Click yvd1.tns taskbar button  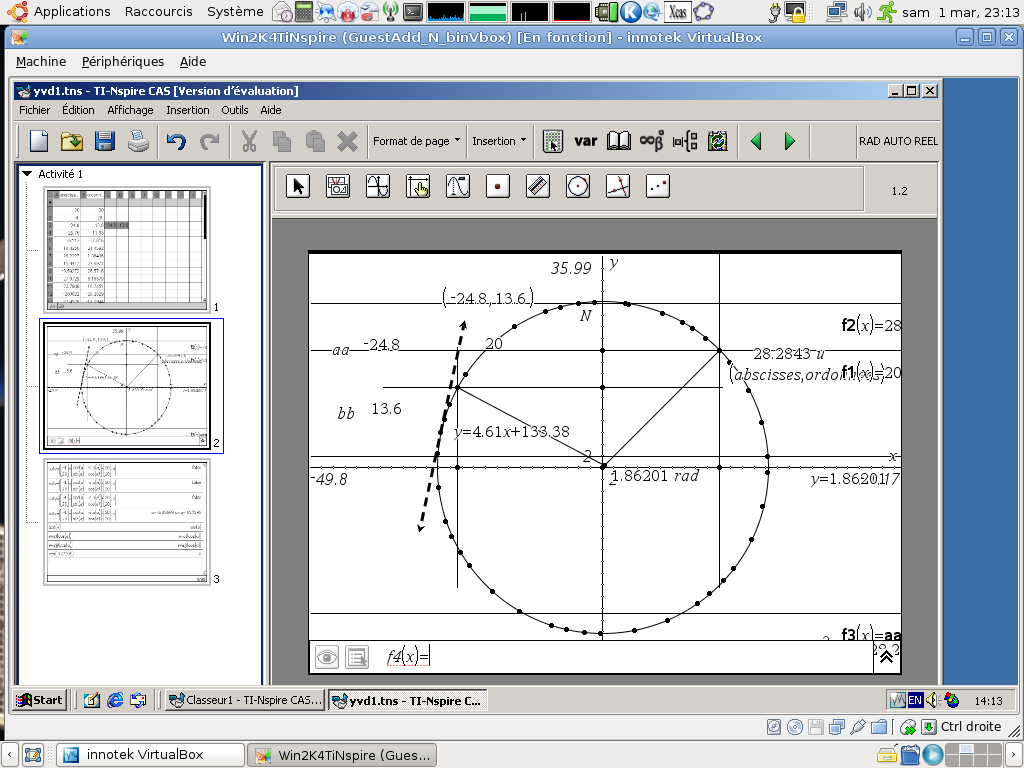click(x=408, y=700)
